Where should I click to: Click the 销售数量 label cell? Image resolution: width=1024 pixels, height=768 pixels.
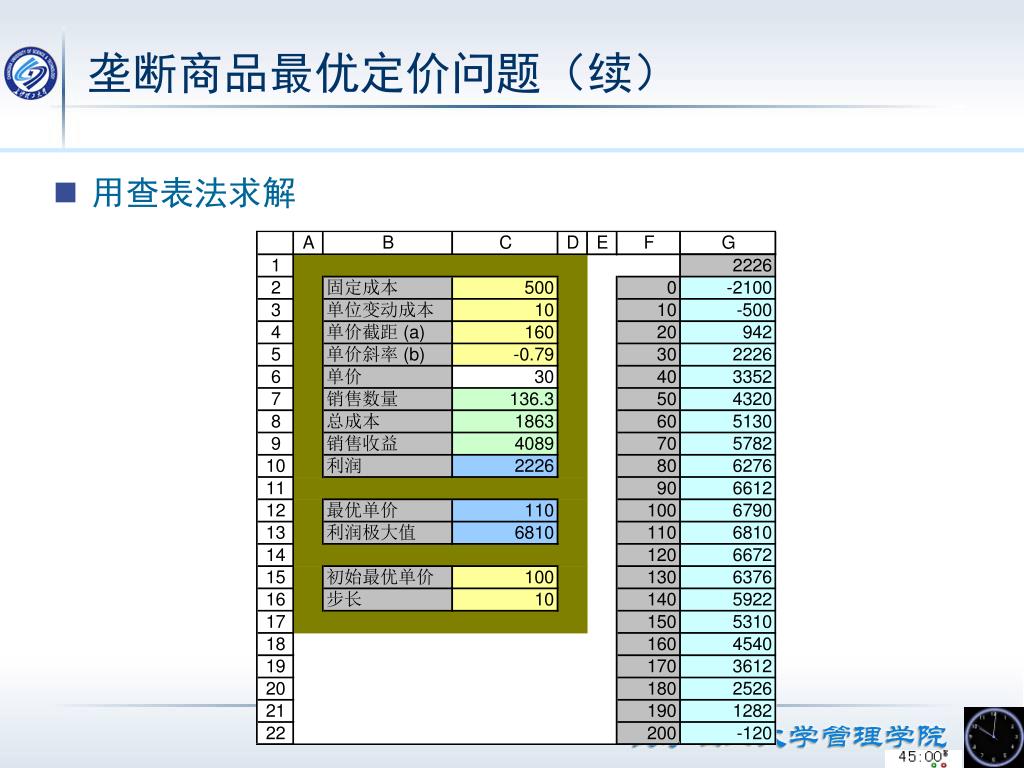point(387,398)
